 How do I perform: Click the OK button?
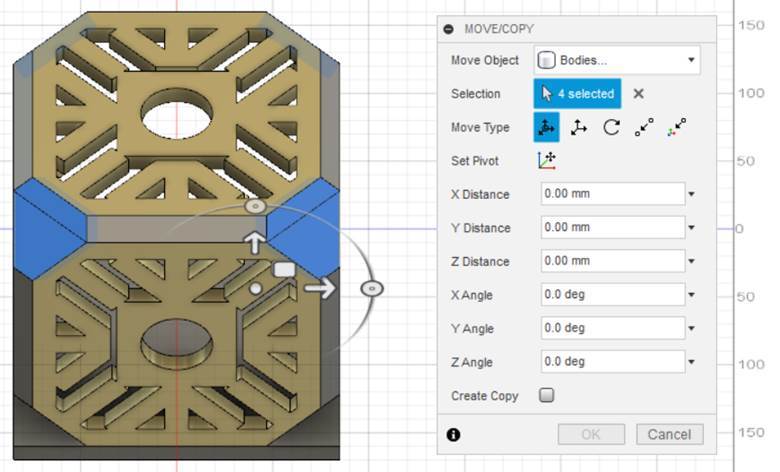click(591, 434)
